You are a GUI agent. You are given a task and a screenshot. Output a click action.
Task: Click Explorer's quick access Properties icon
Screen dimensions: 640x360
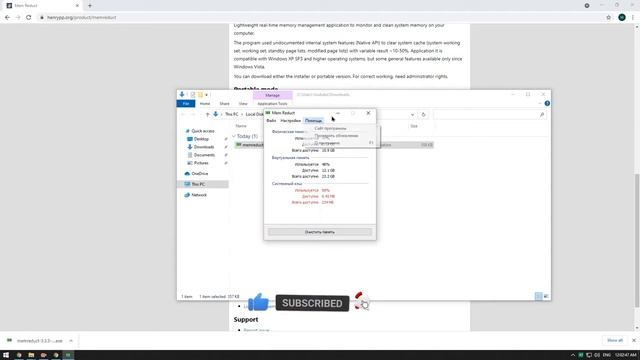(193, 95)
